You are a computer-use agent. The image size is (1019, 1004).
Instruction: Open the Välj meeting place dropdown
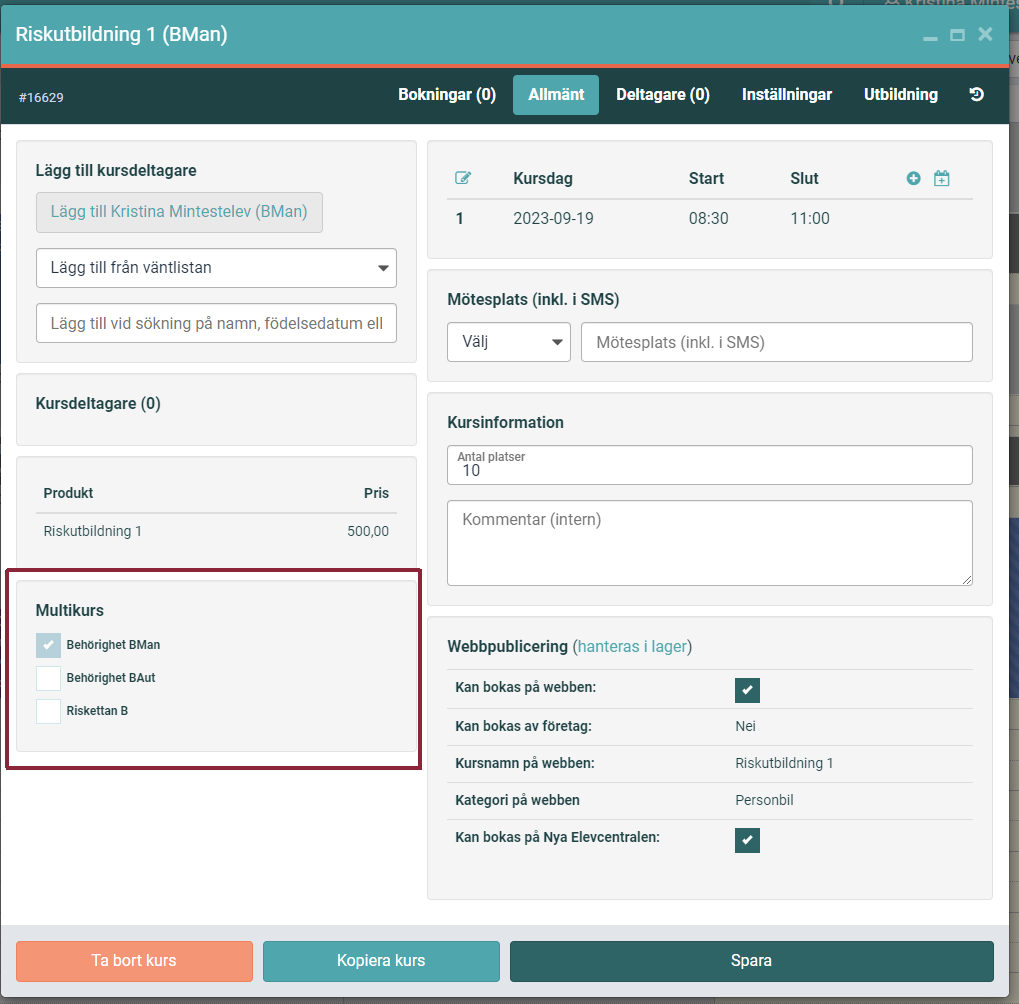pyautogui.click(x=509, y=342)
